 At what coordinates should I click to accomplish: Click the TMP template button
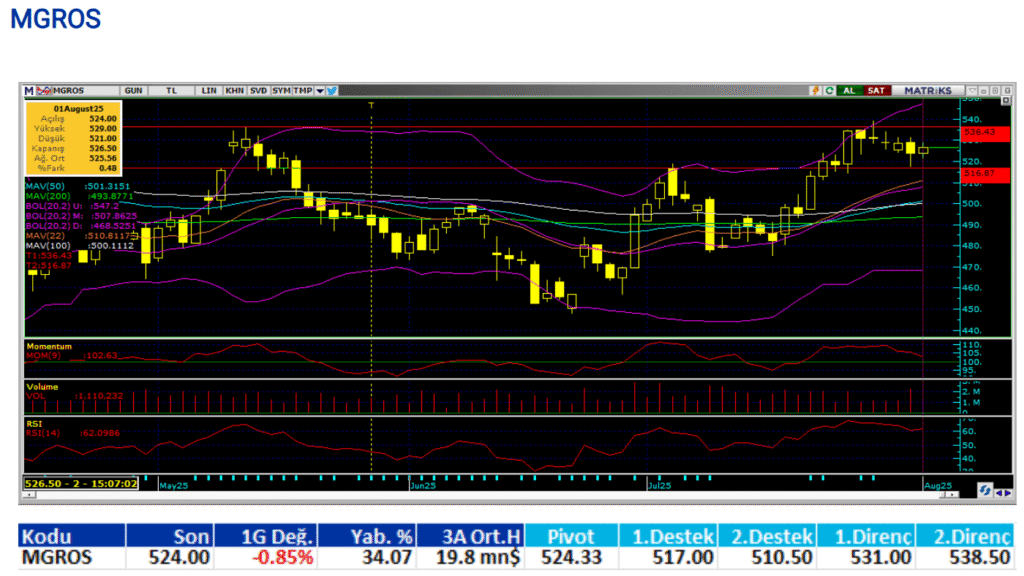pyautogui.click(x=303, y=91)
